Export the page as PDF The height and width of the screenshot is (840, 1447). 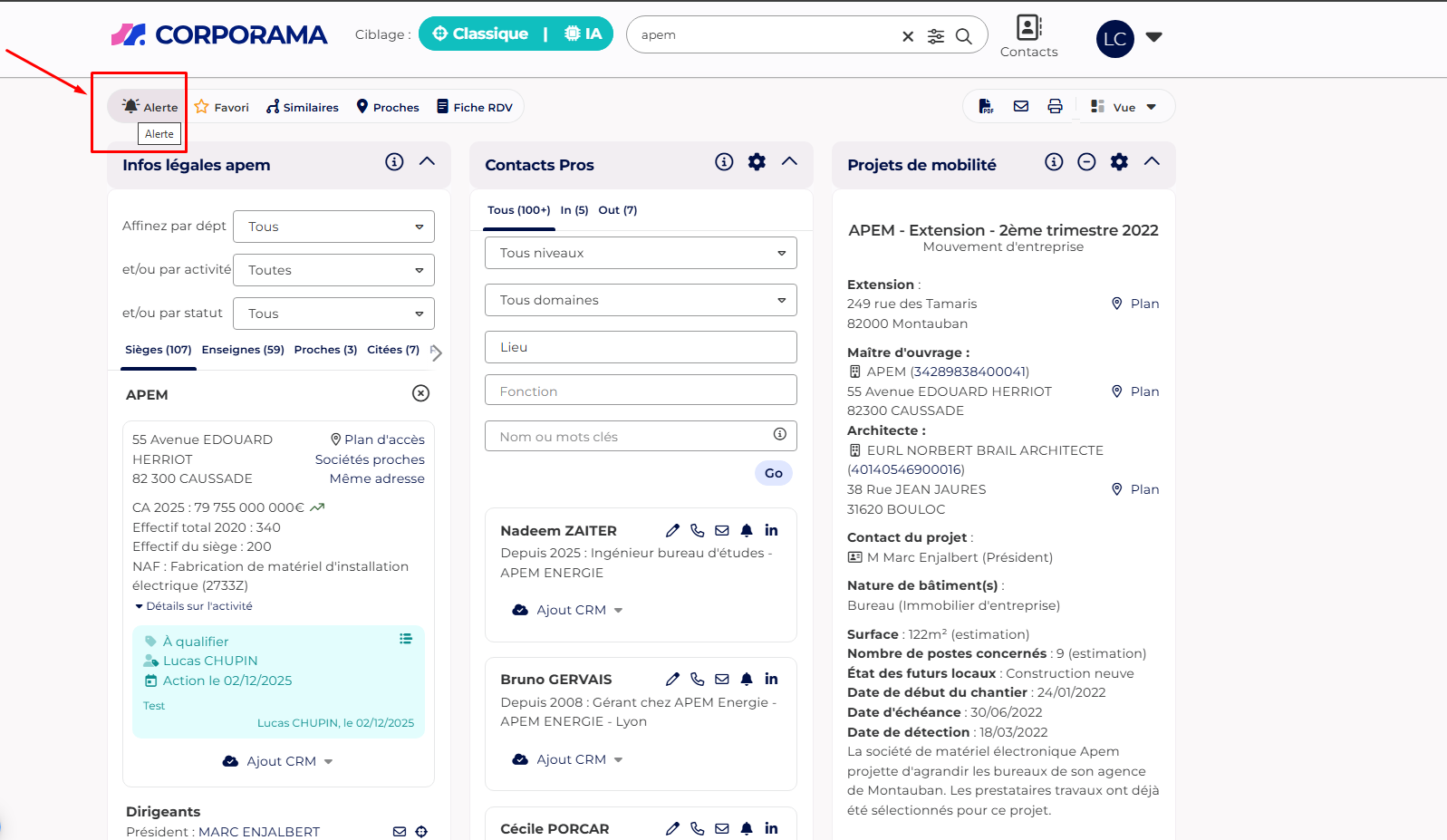[x=986, y=107]
